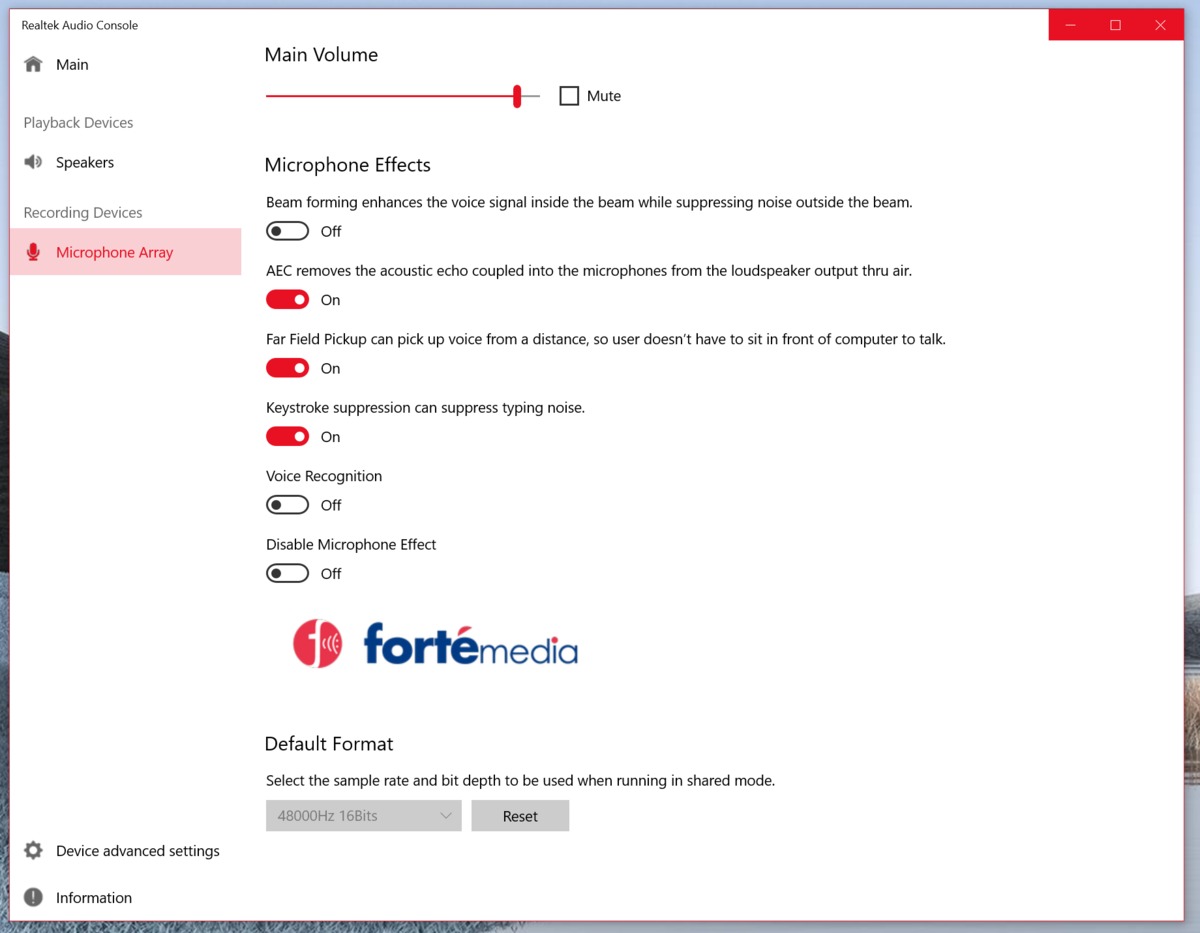Click the red microphone icon in sidebar
This screenshot has height=933, width=1200.
click(x=34, y=252)
